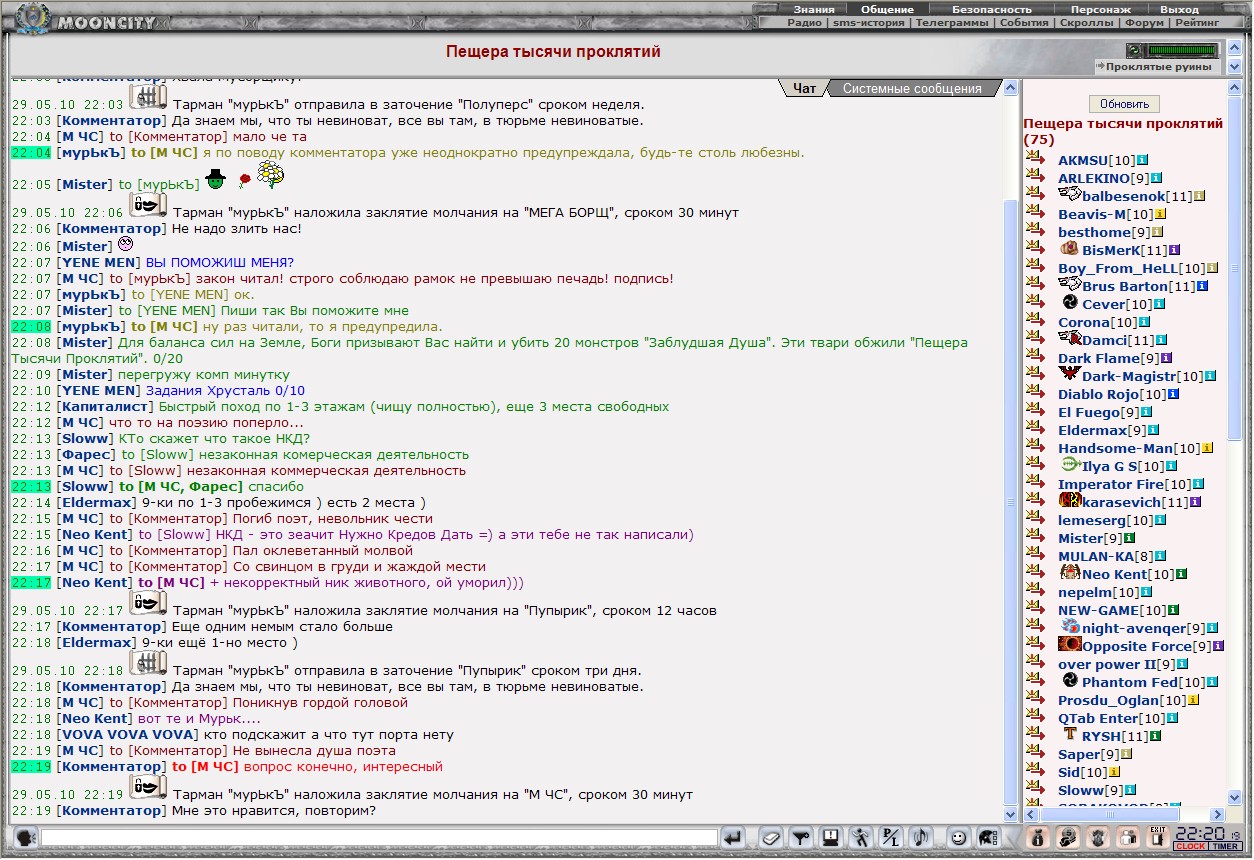Click the Обновить button
Image resolution: width=1254 pixels, height=860 pixels.
pos(1125,104)
